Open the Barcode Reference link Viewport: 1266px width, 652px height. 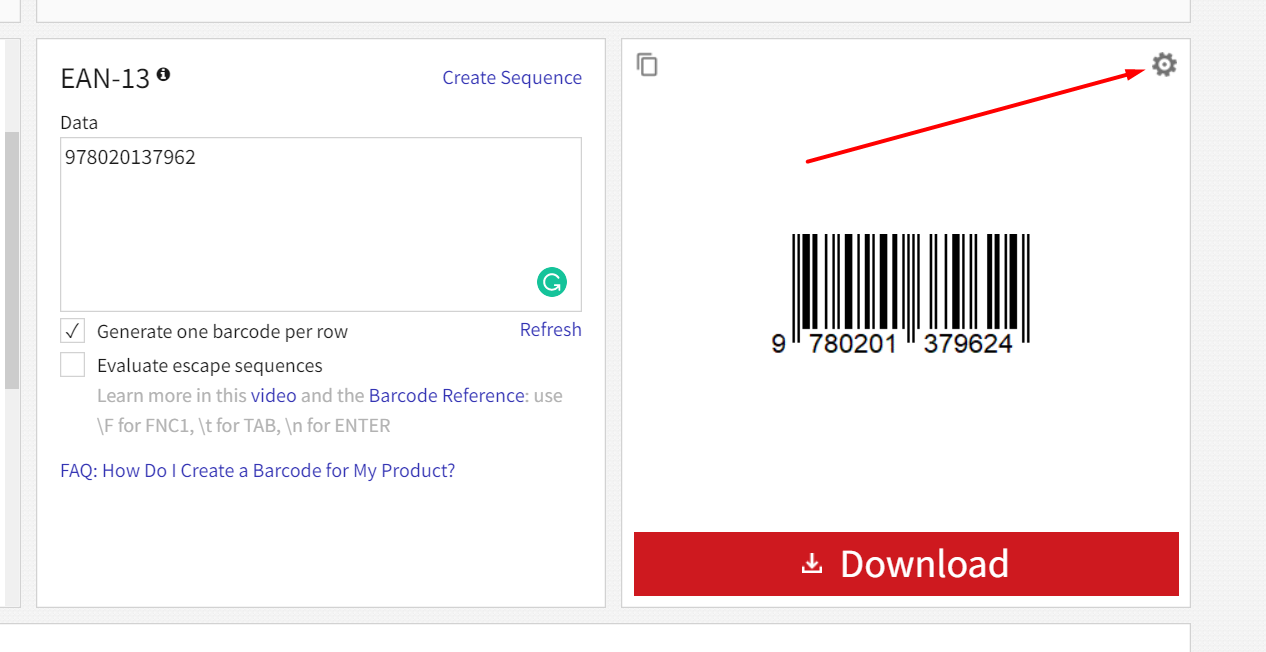pos(446,396)
